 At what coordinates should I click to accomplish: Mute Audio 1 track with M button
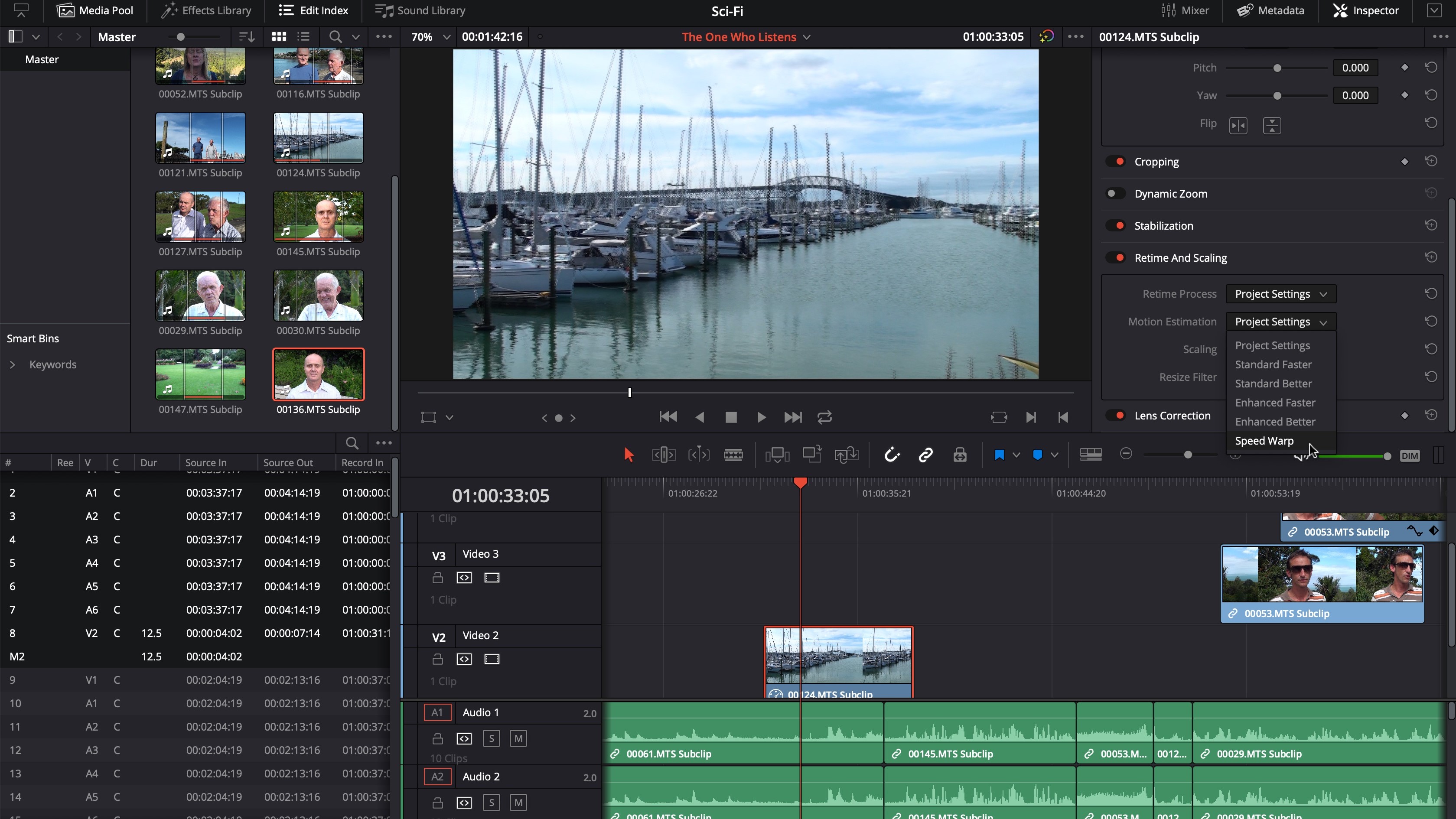[518, 738]
